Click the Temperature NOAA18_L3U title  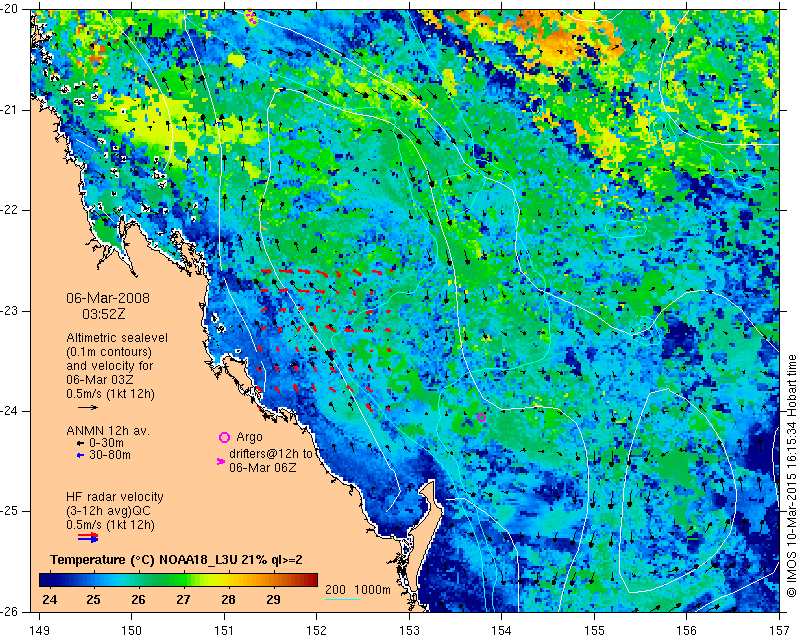tap(176, 560)
